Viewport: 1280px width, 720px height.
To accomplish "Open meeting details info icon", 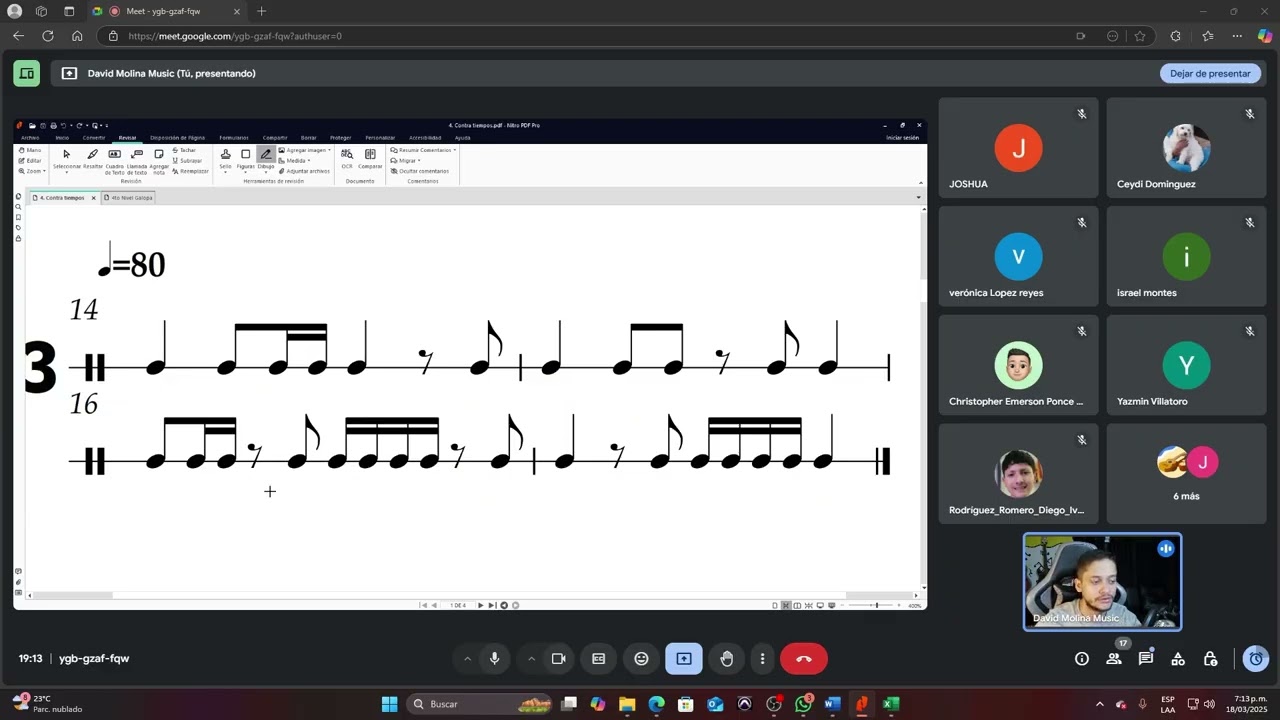I will (x=1081, y=659).
